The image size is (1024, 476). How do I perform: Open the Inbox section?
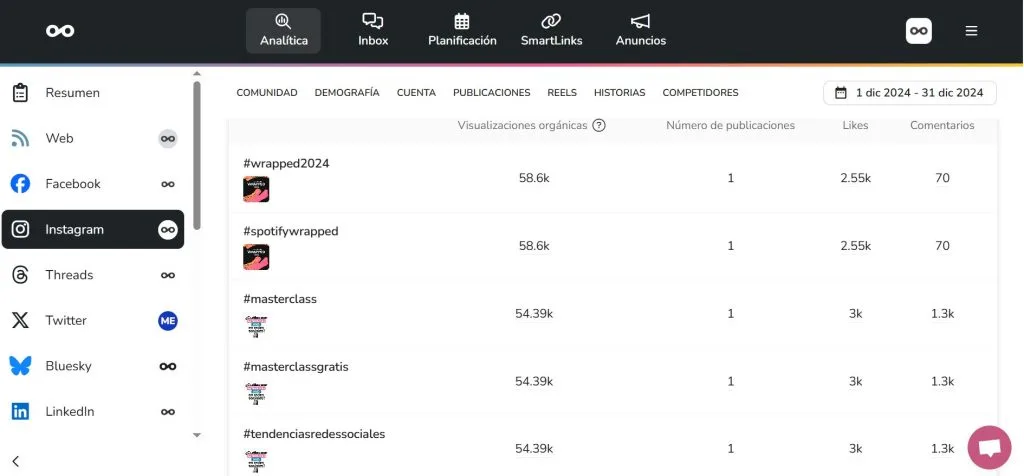click(373, 30)
